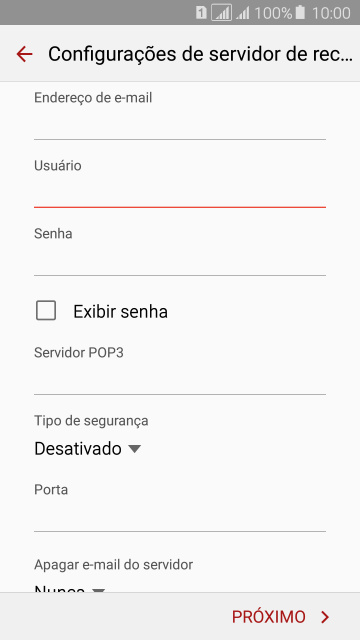Enable the Exibir senha checkbox

pyautogui.click(x=46, y=311)
